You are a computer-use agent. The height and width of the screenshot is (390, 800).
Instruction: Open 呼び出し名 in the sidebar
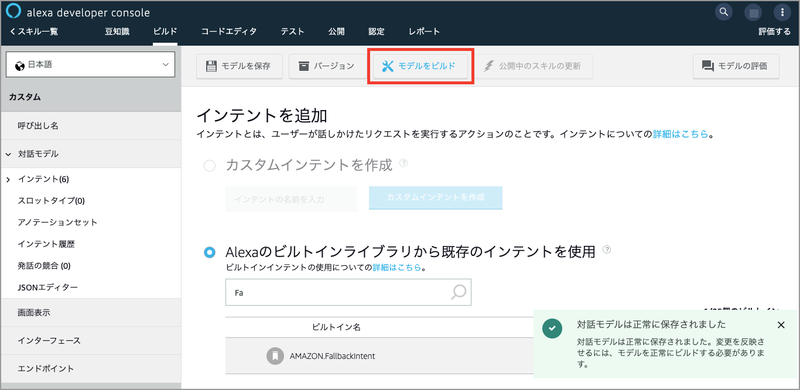[91, 126]
